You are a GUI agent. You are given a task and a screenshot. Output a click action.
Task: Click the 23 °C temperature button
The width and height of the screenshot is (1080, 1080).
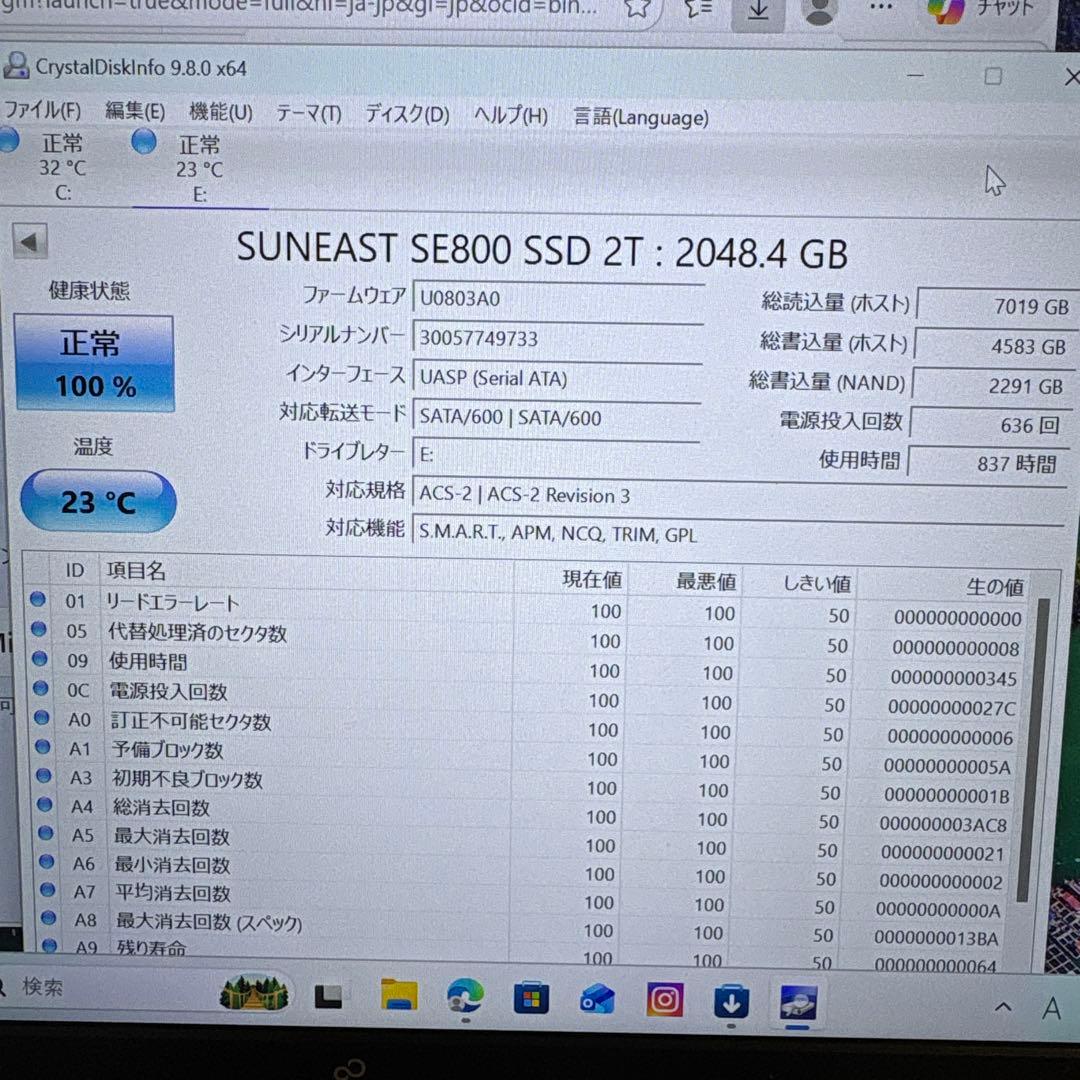click(98, 501)
